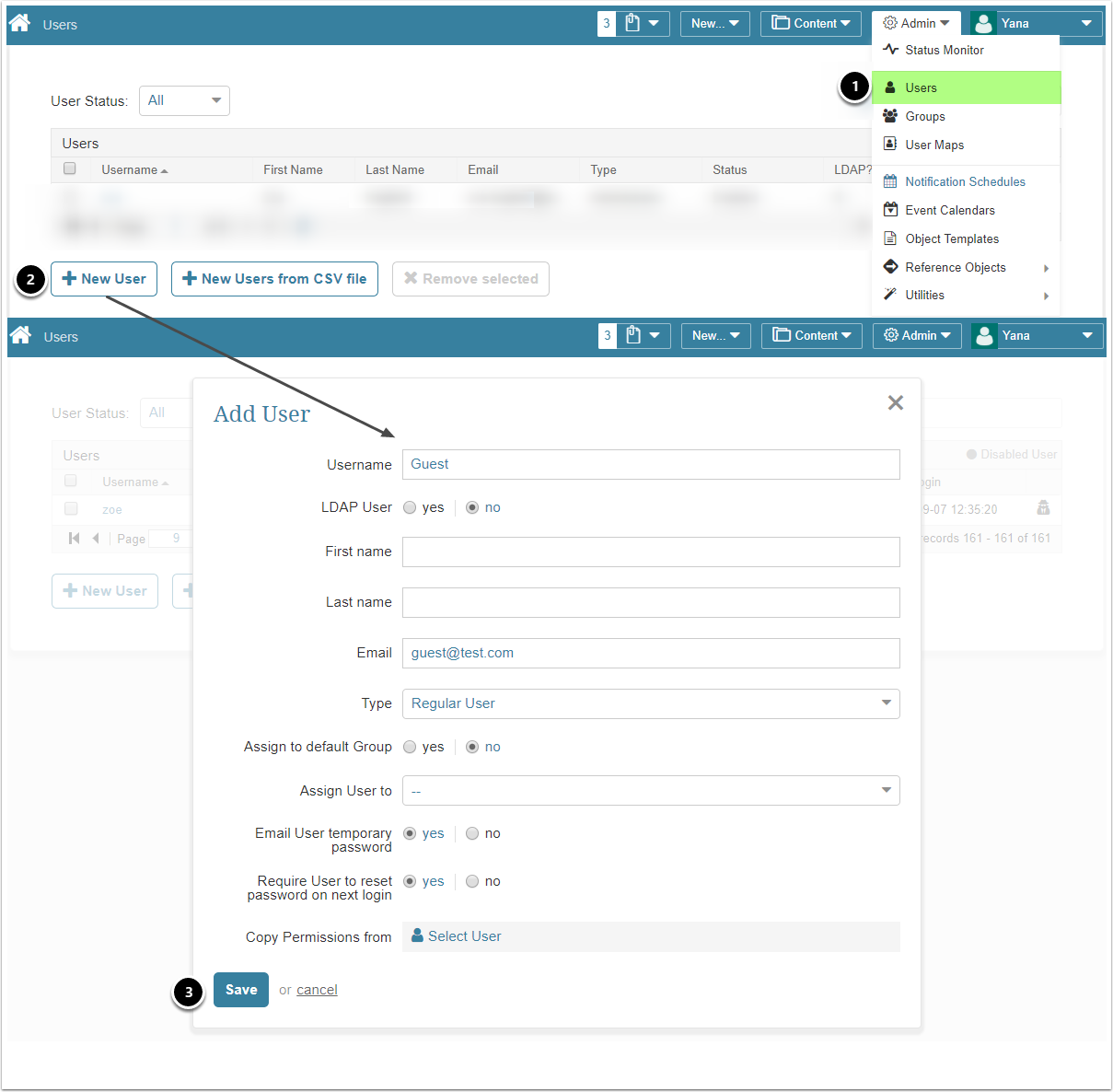
Task: Open the clipboard icon dropdown in the top header
Action: tap(643, 24)
